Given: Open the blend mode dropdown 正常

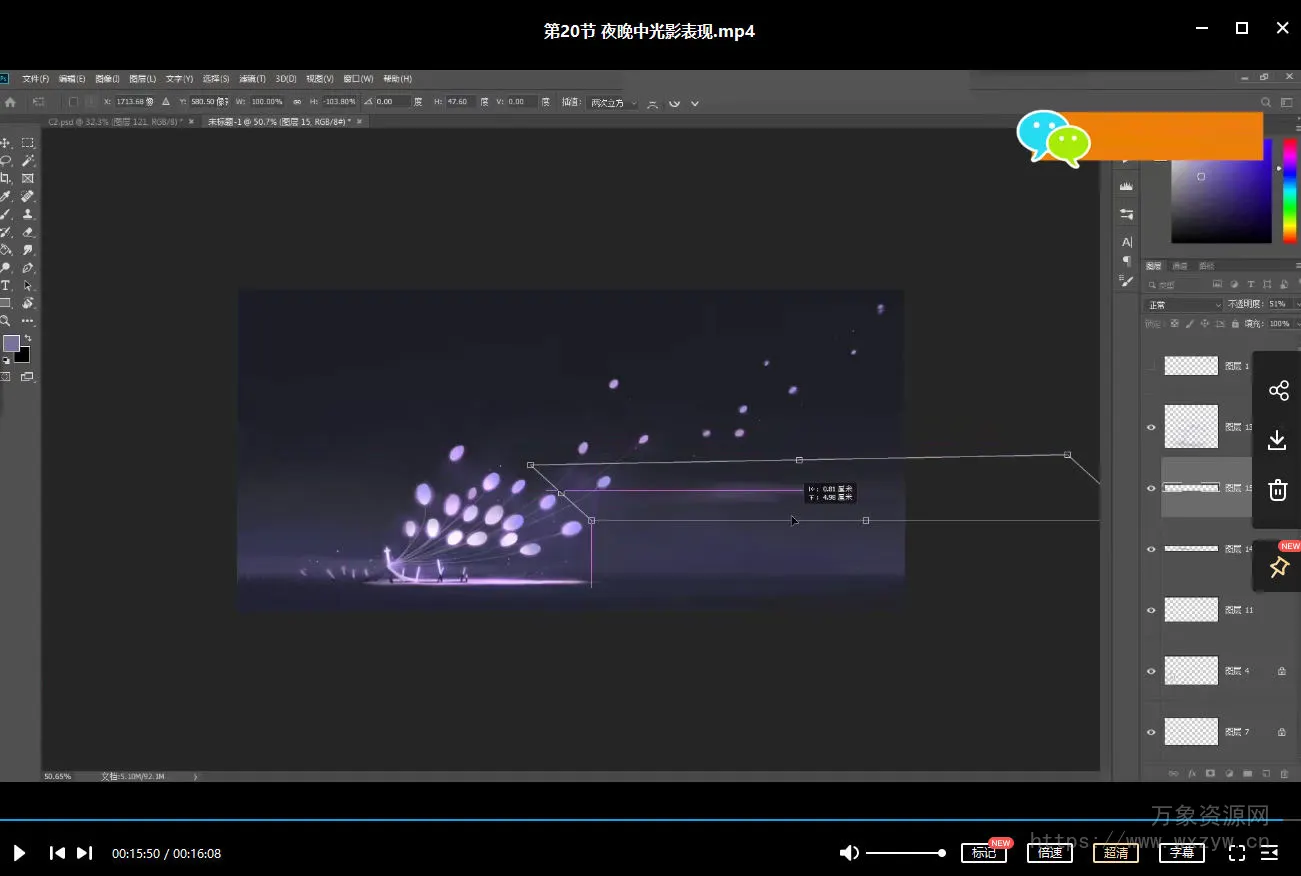Looking at the screenshot, I should pyautogui.click(x=1184, y=305).
